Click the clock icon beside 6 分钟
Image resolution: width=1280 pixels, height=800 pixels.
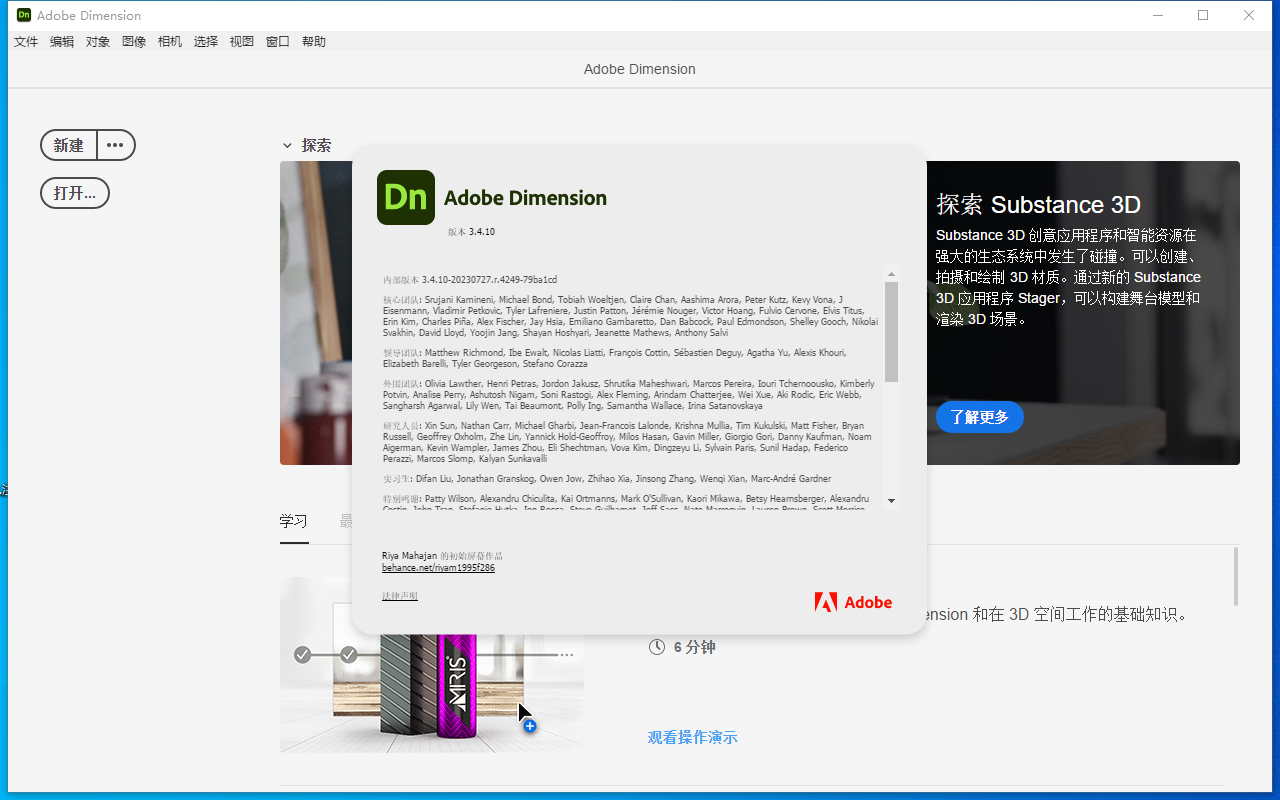pos(657,647)
